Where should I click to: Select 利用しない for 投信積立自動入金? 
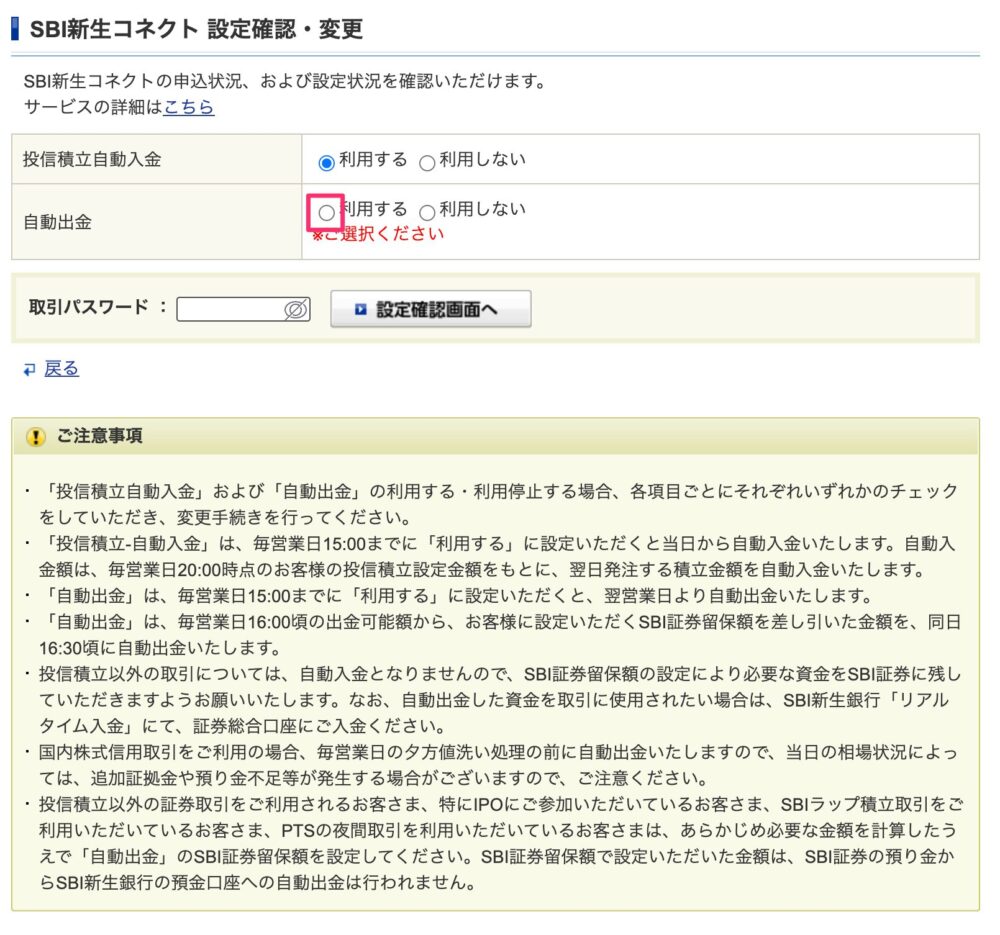tap(427, 163)
